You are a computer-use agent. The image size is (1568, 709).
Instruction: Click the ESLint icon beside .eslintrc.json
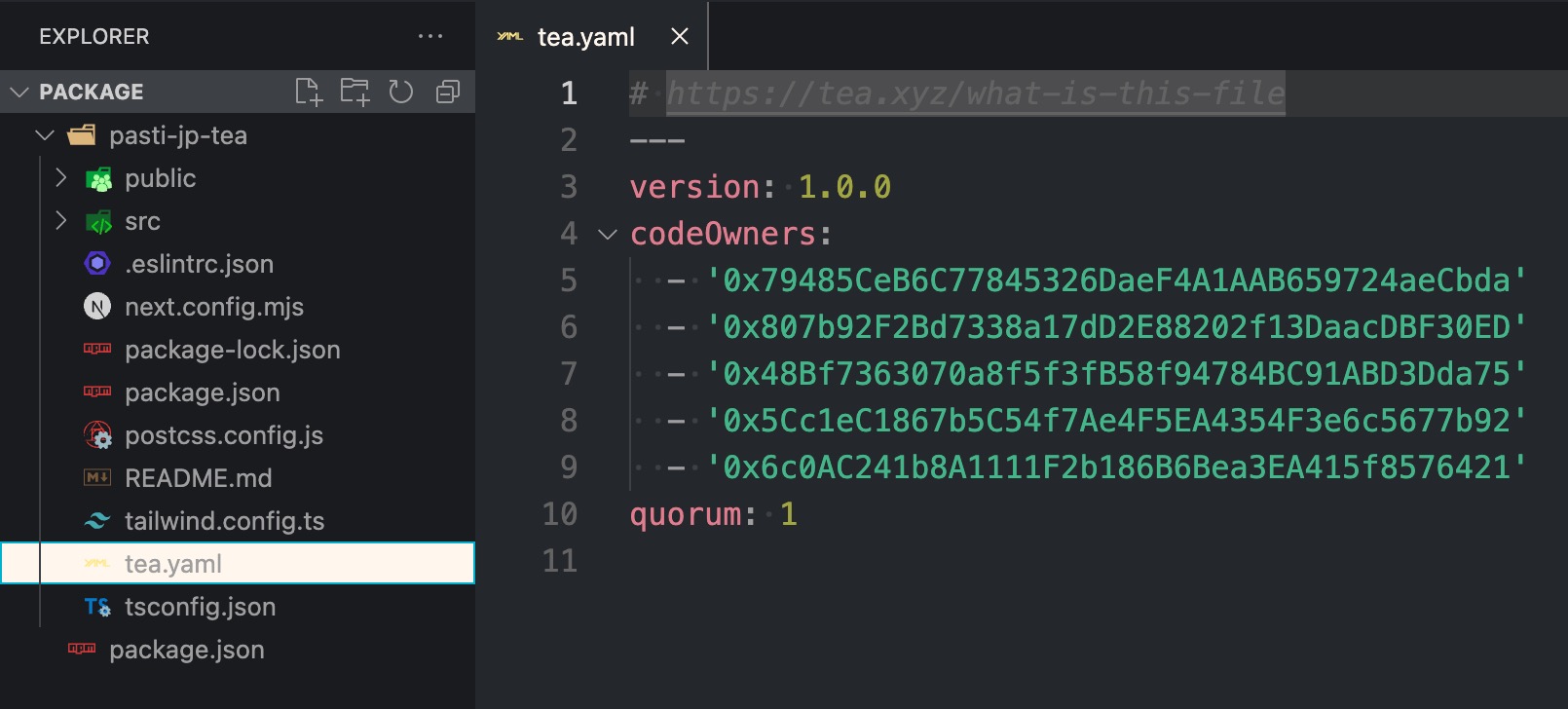(97, 264)
